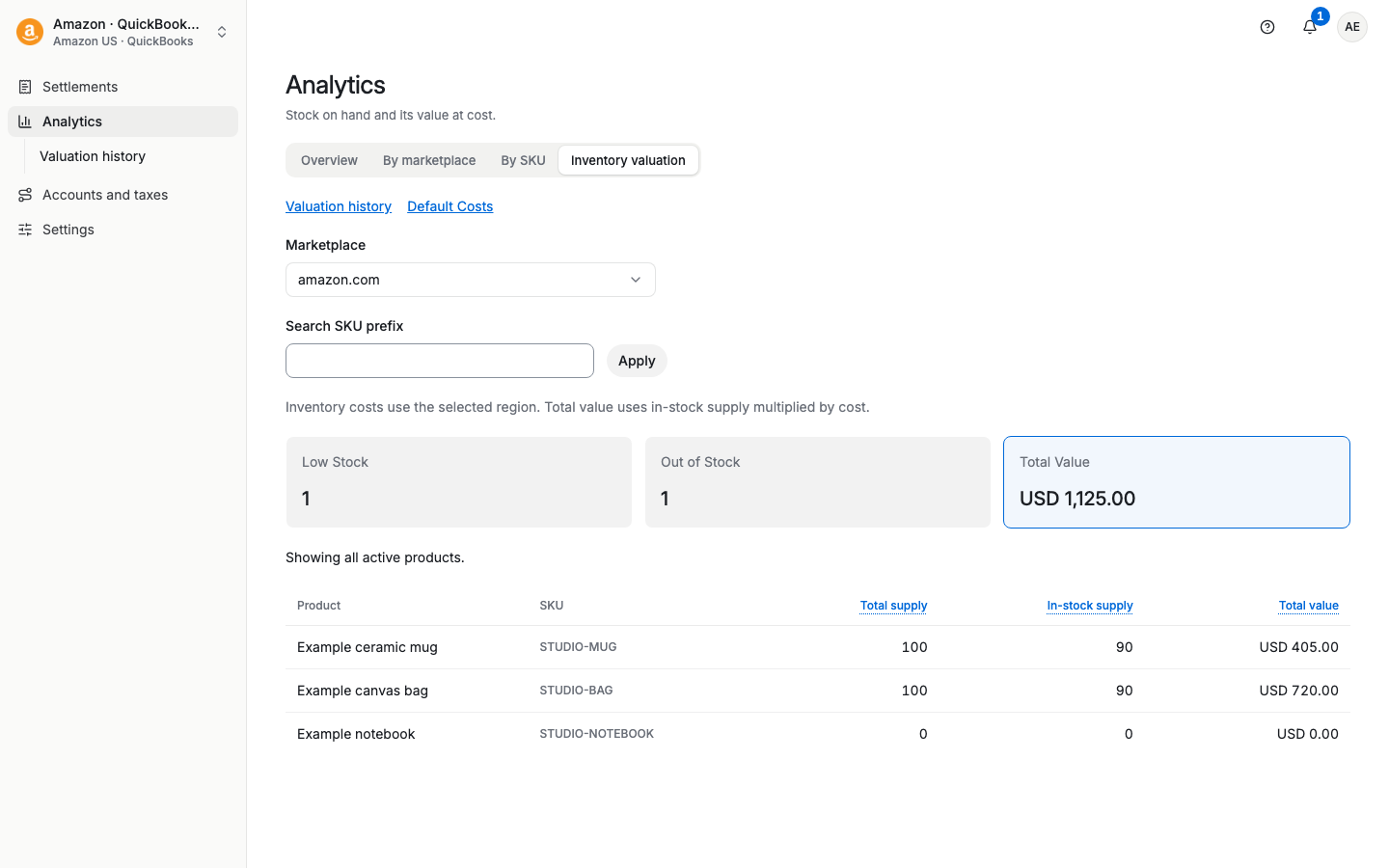Click the Amazon logo icon
Screen dimensions: 1389x868
(30, 32)
